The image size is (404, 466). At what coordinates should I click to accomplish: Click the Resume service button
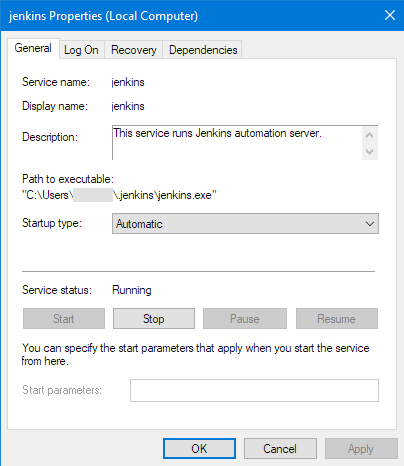click(337, 319)
